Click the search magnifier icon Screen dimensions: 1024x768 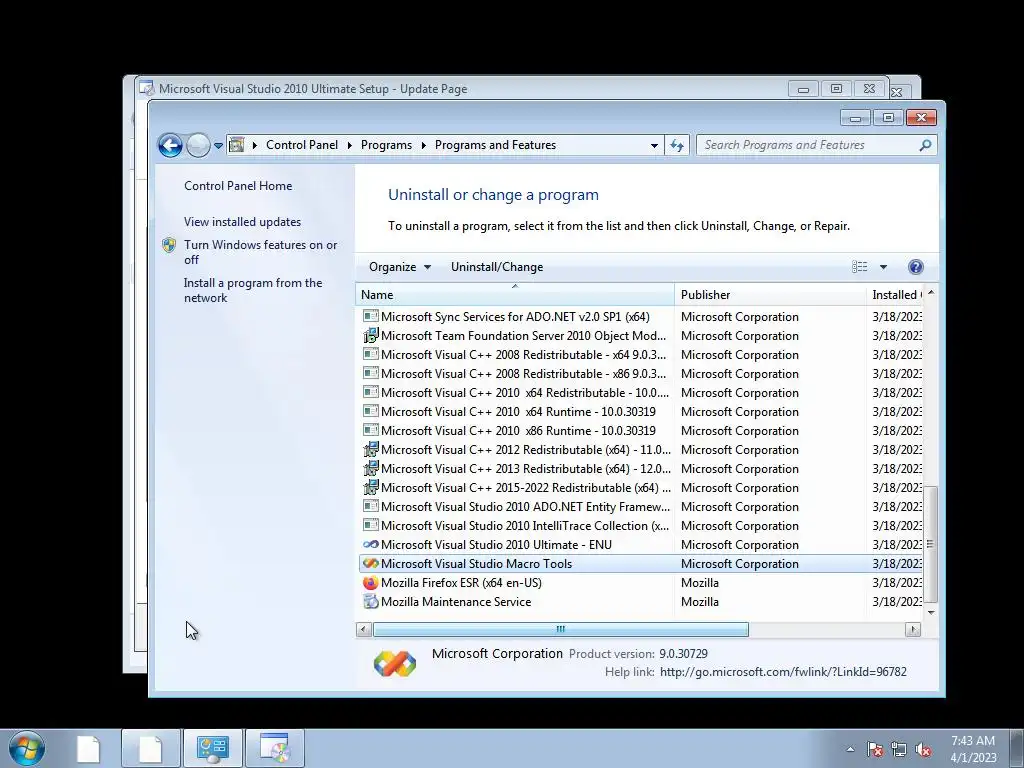pyautogui.click(x=925, y=145)
